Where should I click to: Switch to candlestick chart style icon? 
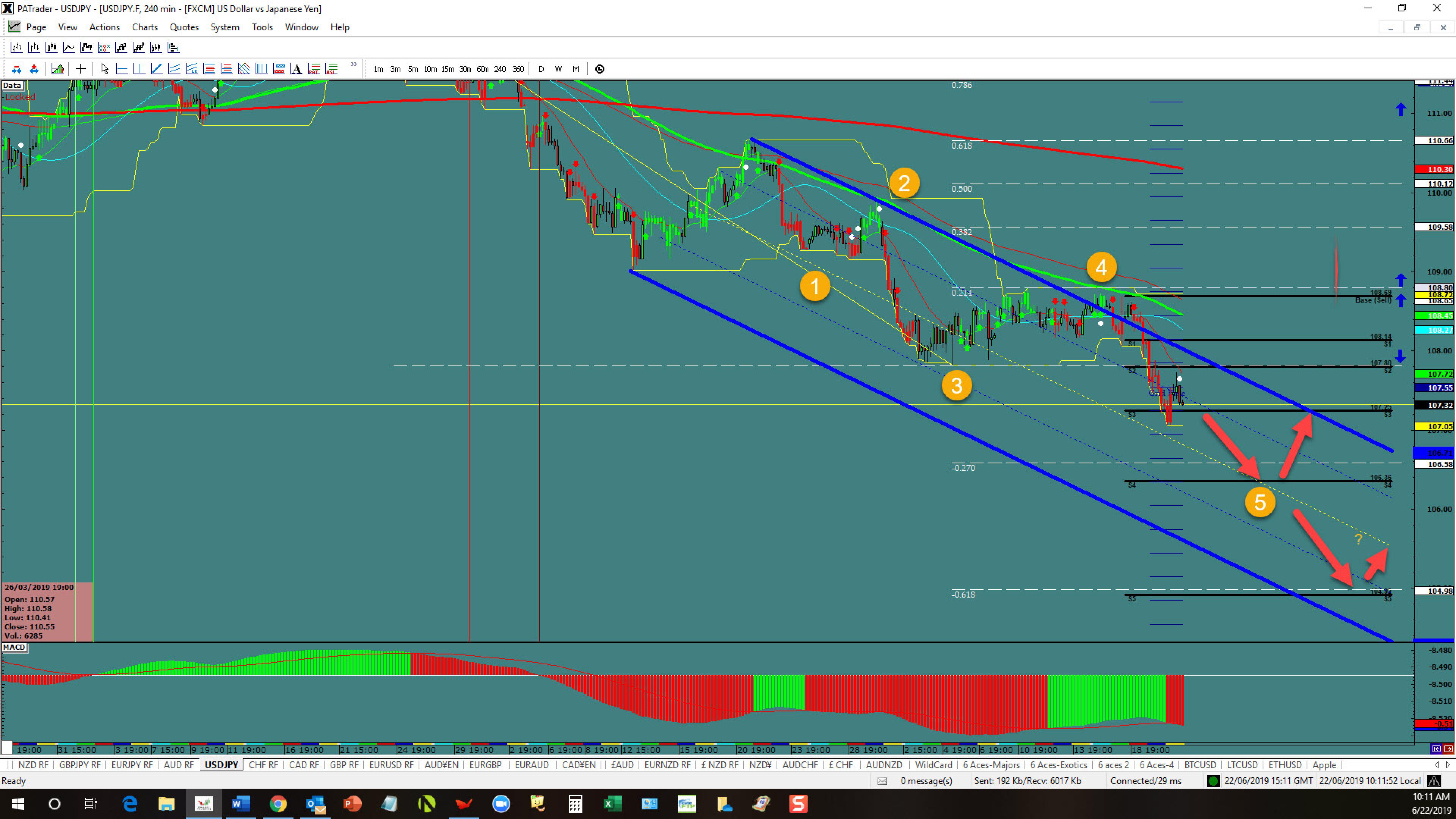click(52, 47)
